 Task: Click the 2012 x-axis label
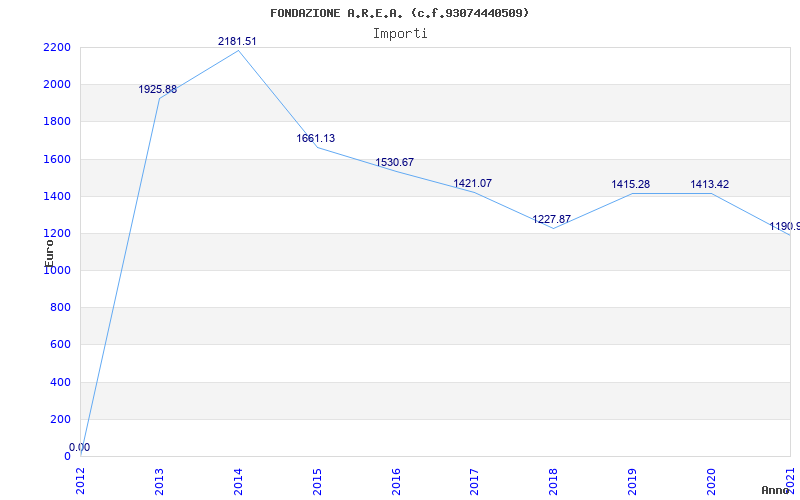(81, 482)
